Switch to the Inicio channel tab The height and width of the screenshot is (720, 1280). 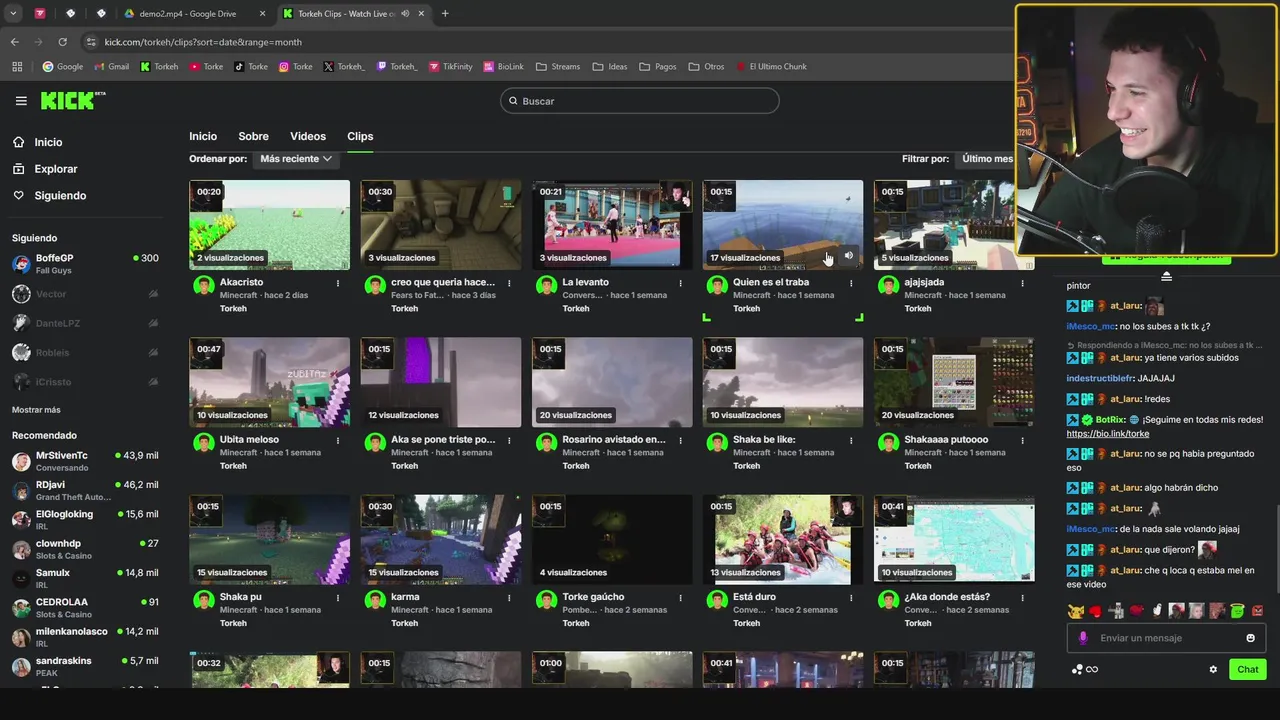(x=203, y=136)
